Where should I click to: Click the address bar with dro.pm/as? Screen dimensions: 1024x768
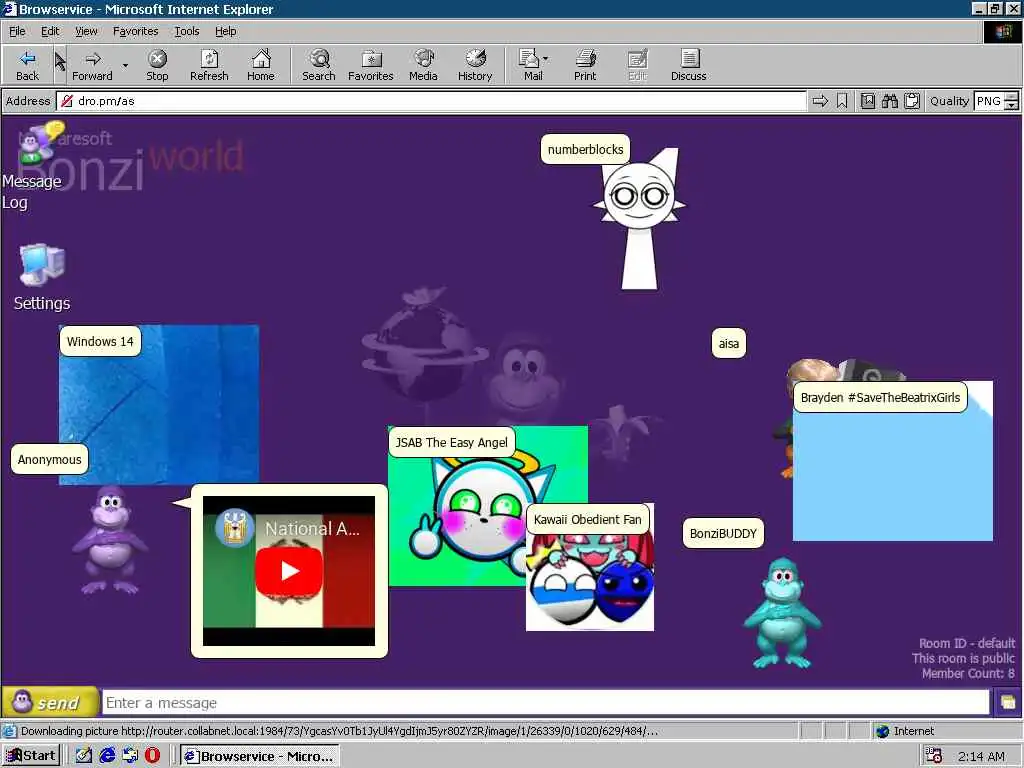tap(431, 101)
